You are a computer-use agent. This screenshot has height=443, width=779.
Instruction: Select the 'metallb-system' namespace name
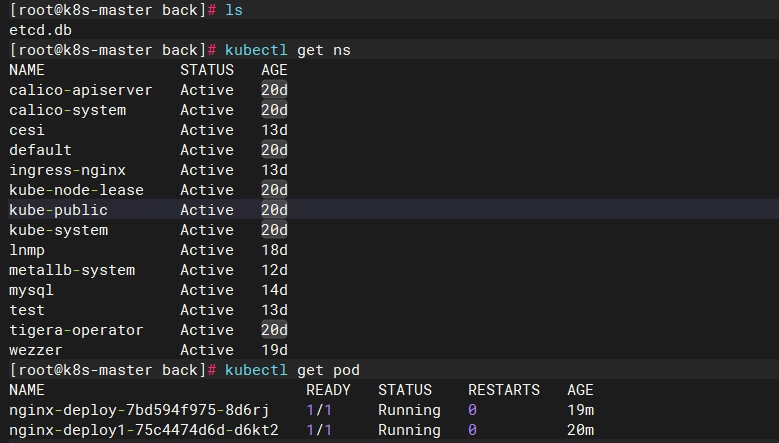pos(72,270)
